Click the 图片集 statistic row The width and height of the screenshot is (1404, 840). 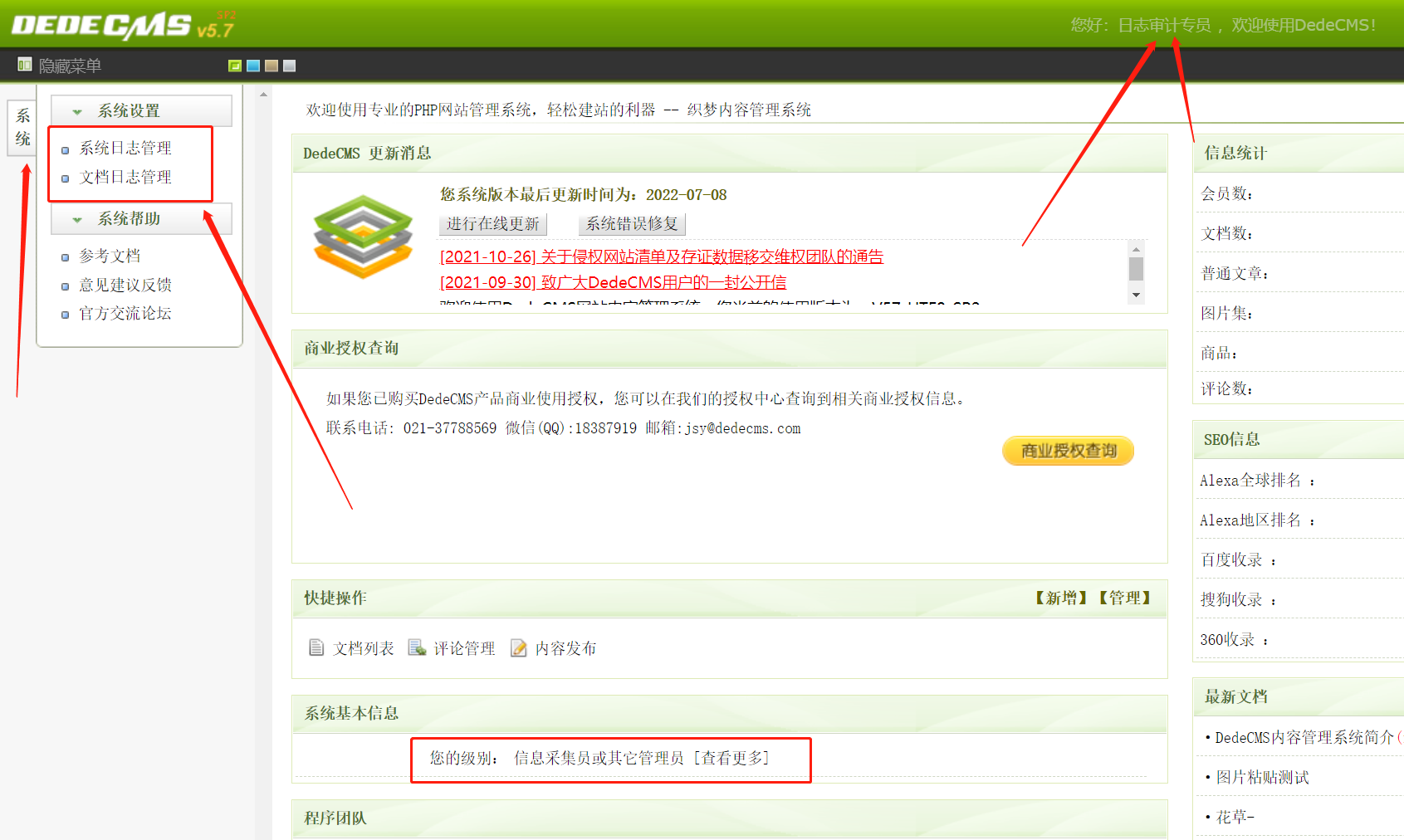1299,313
